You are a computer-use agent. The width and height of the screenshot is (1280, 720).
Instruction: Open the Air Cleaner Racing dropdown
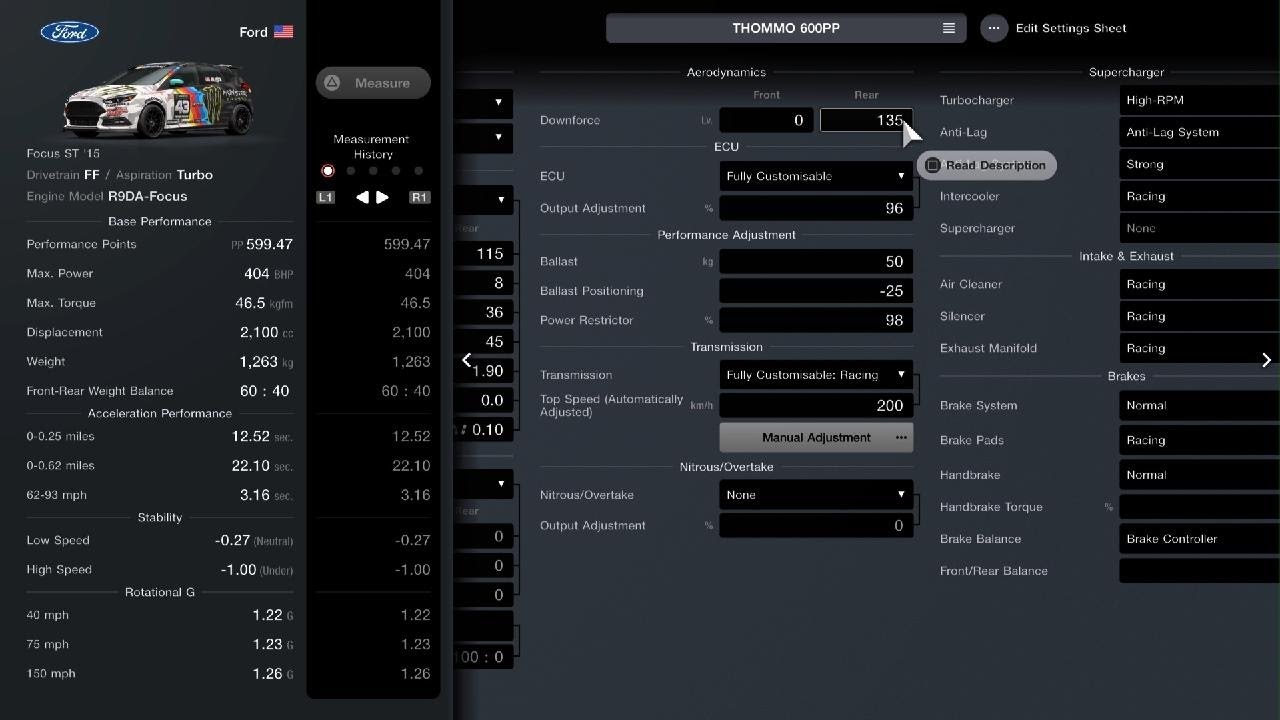[x=1199, y=284]
